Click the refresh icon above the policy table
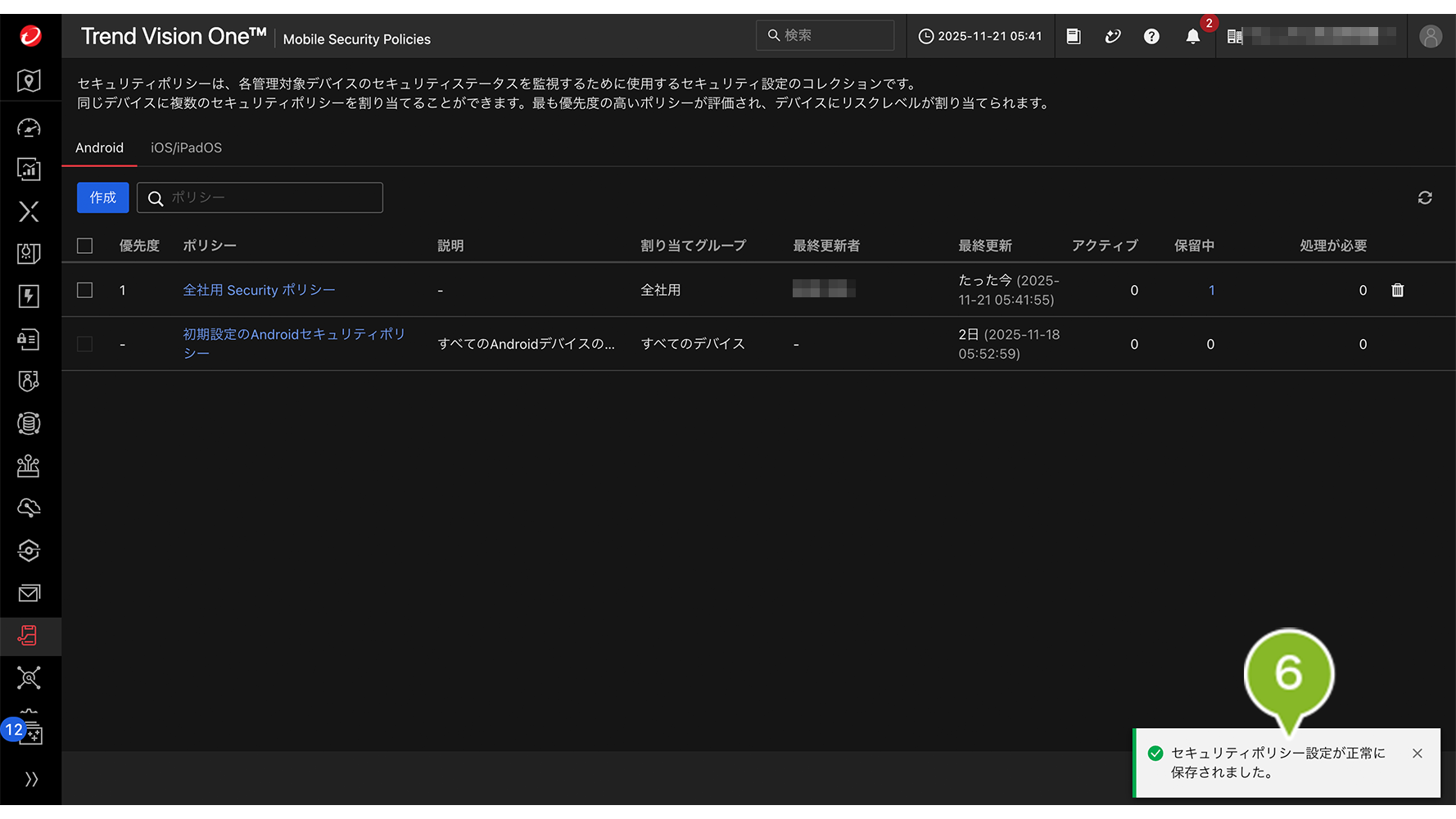This screenshot has height=819, width=1456. 1425,198
